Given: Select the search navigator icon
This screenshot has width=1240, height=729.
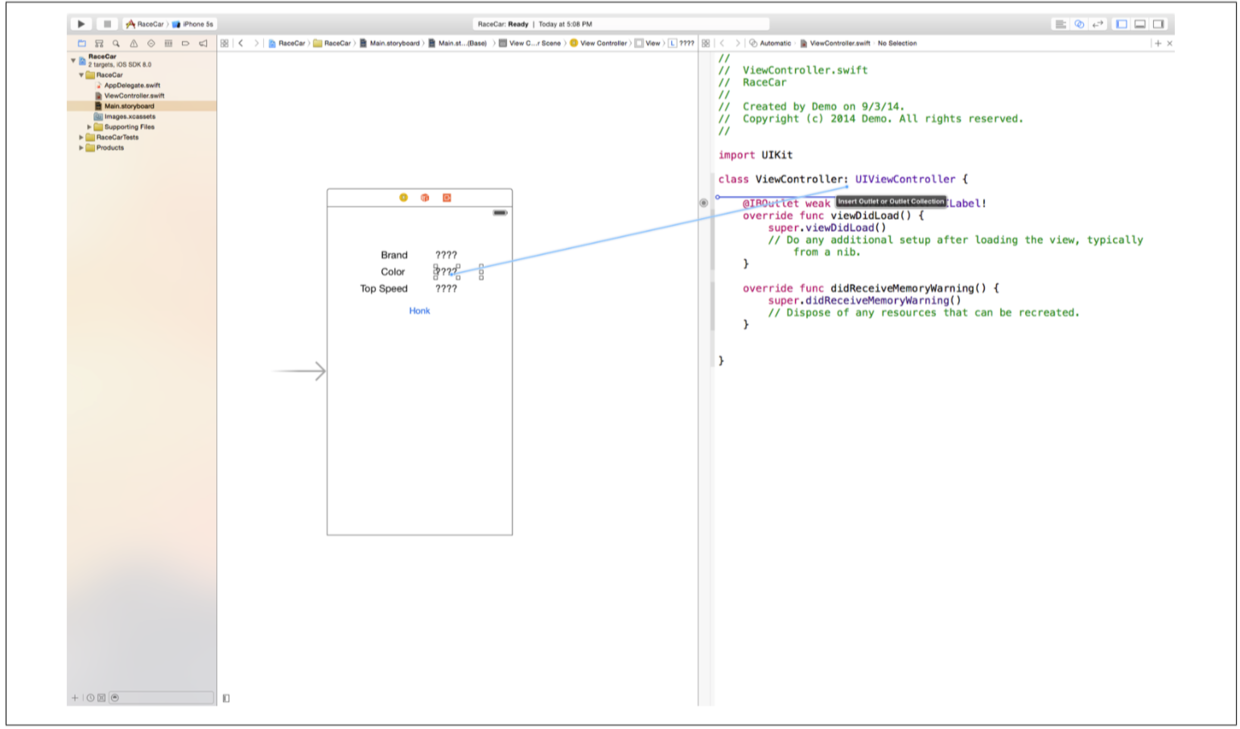Looking at the screenshot, I should coord(116,44).
